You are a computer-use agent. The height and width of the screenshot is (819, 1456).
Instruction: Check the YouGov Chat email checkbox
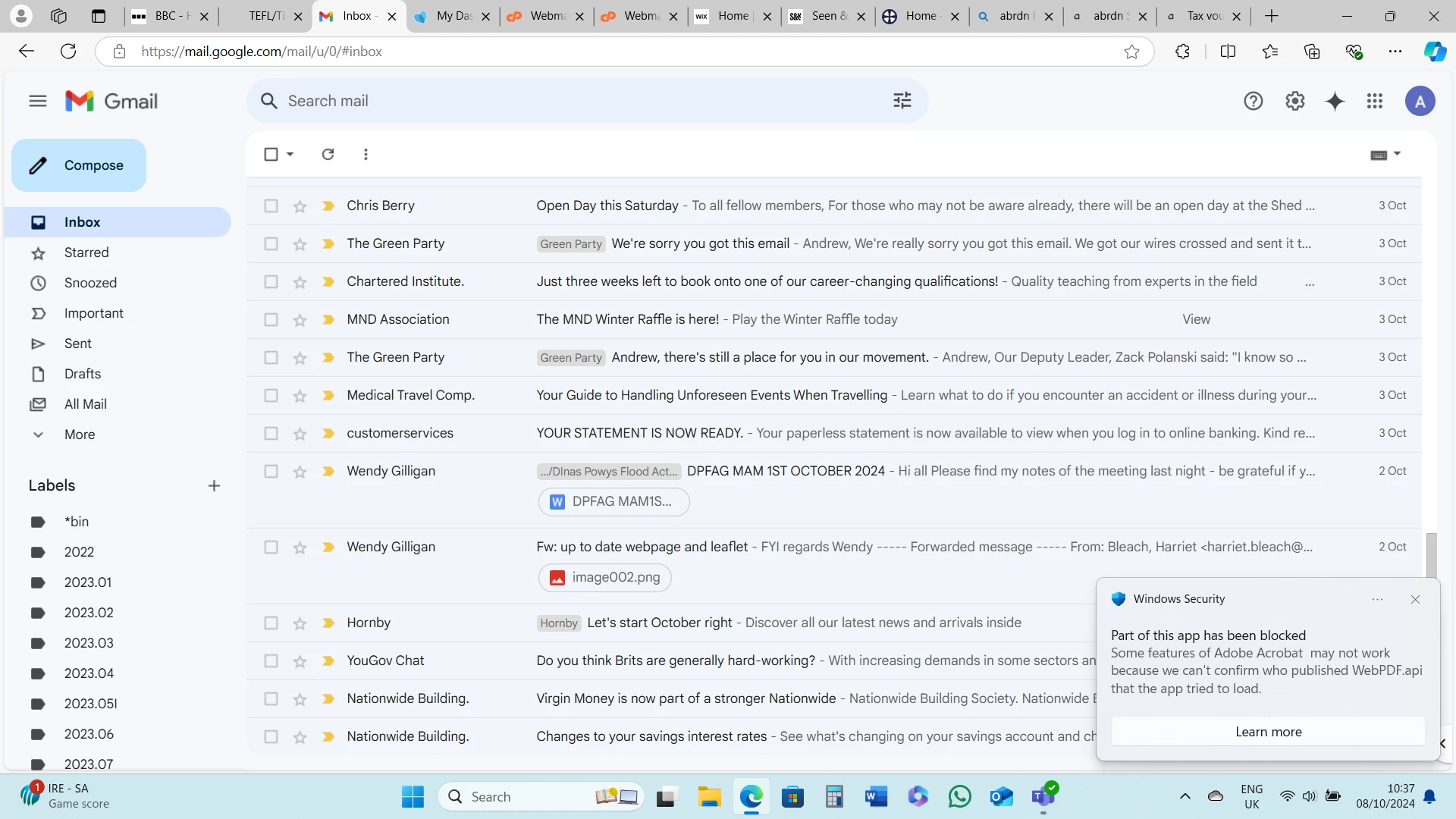pyautogui.click(x=271, y=661)
